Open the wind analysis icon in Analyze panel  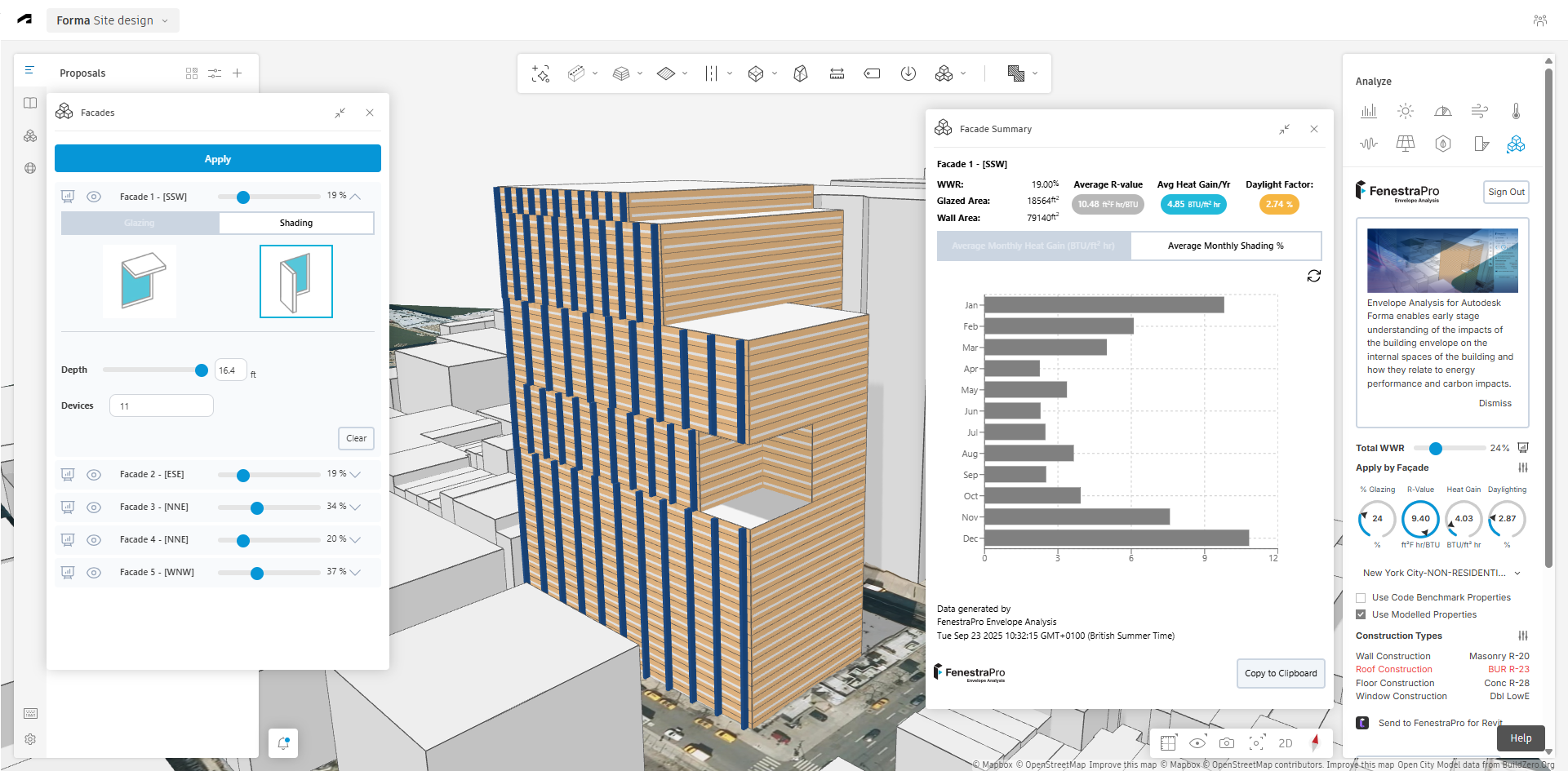[1479, 111]
